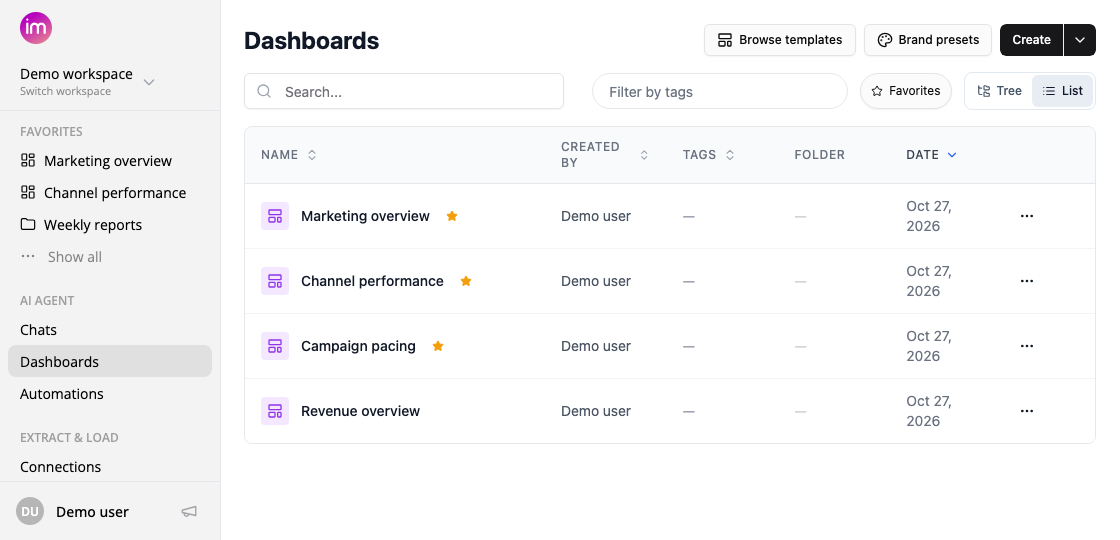Click the dashboards Search field
Viewport: 1120px width, 540px height.
pos(404,91)
